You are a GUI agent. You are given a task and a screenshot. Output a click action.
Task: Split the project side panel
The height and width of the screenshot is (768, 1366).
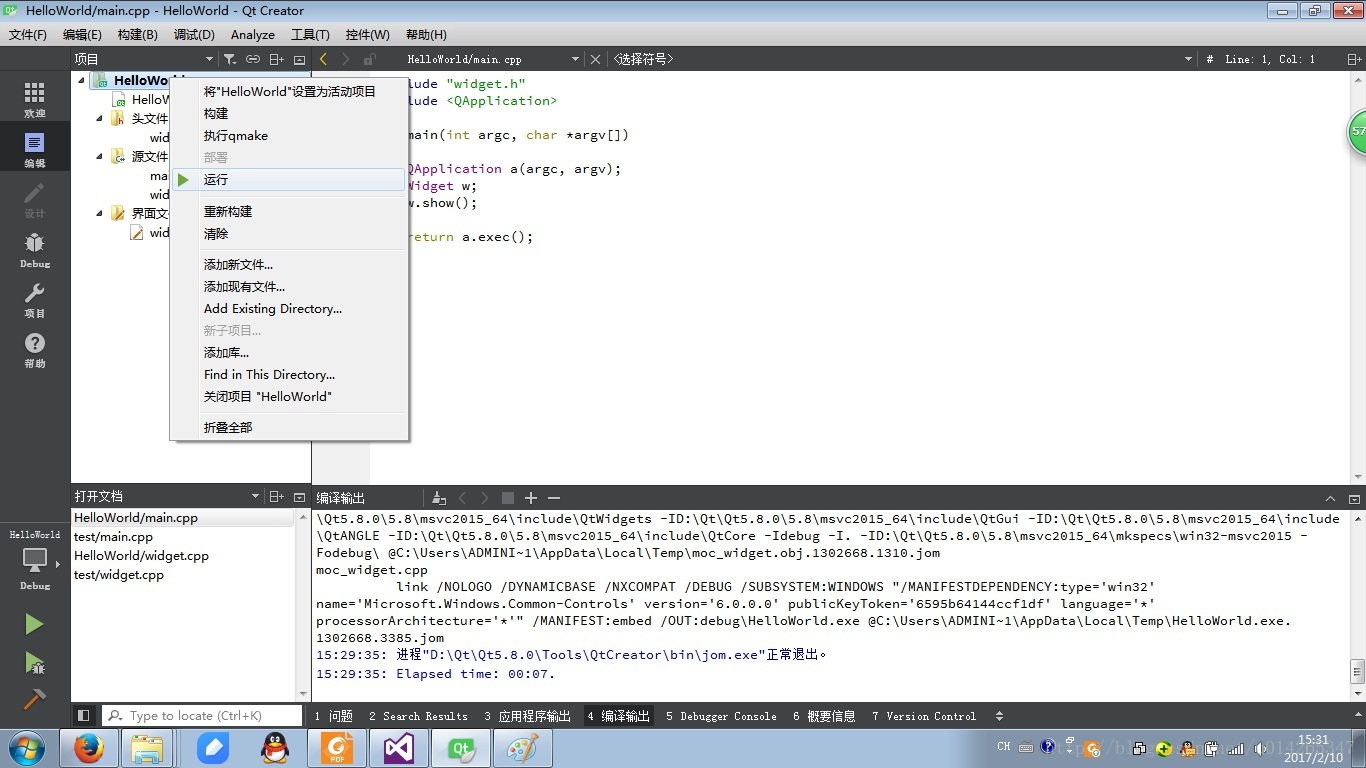277,59
